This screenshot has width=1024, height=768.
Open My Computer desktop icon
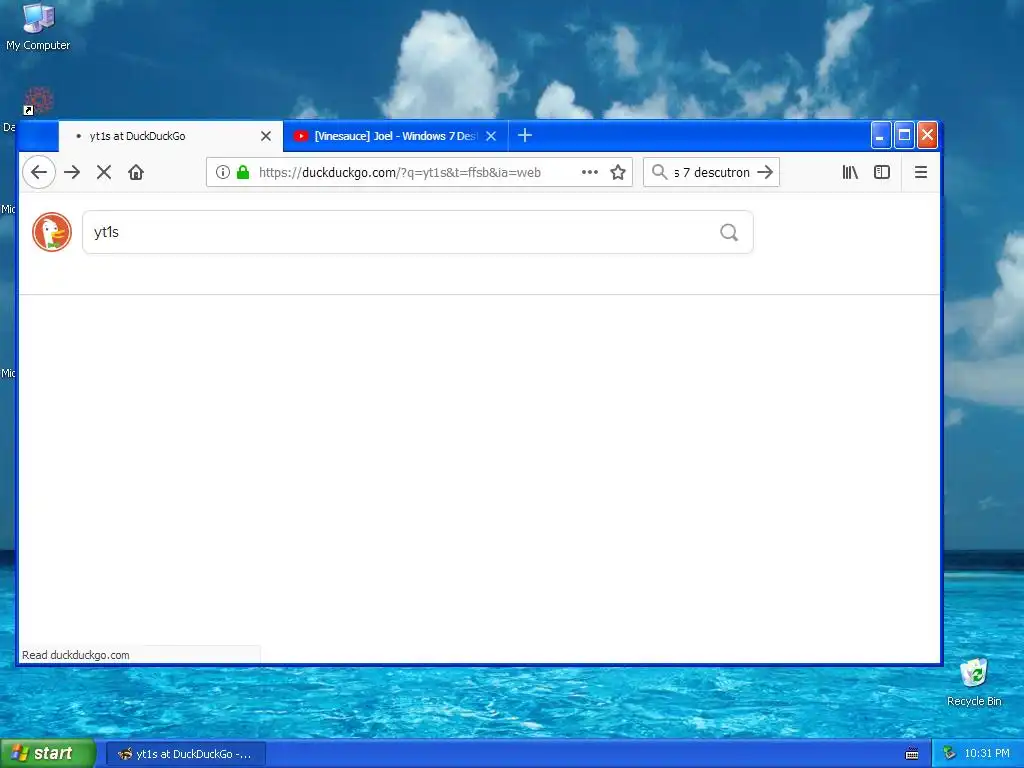(x=38, y=27)
